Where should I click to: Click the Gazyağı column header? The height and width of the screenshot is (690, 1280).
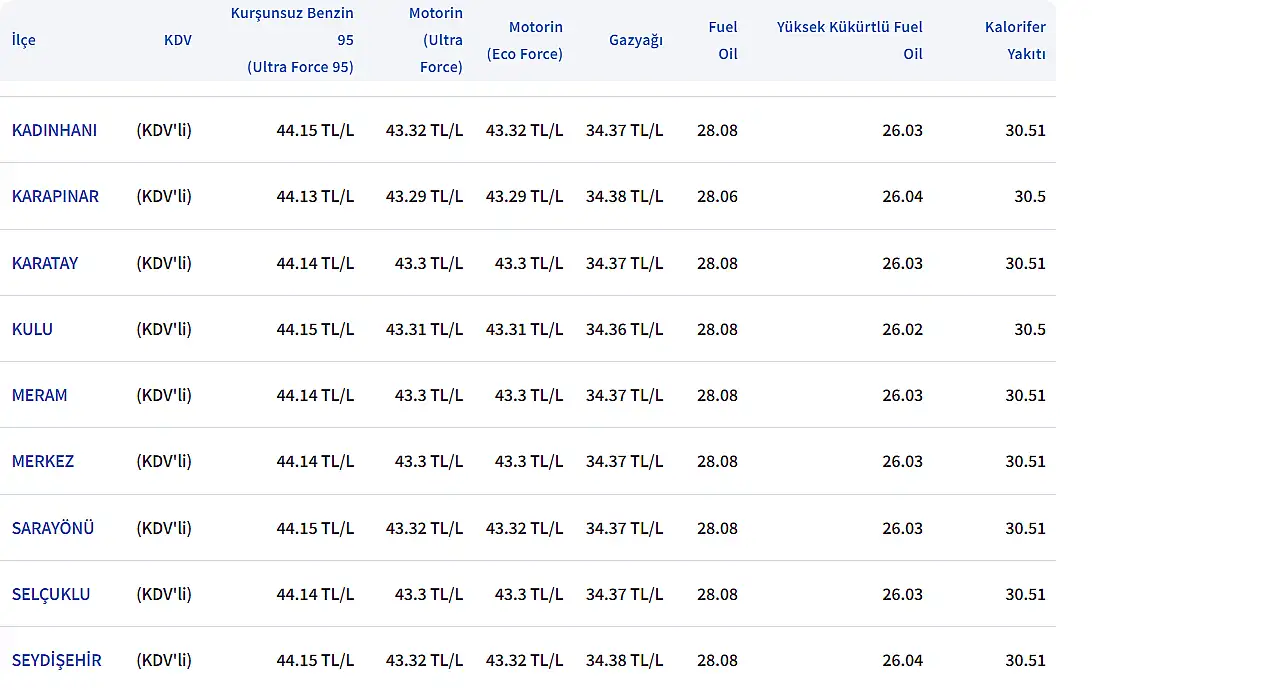635,40
